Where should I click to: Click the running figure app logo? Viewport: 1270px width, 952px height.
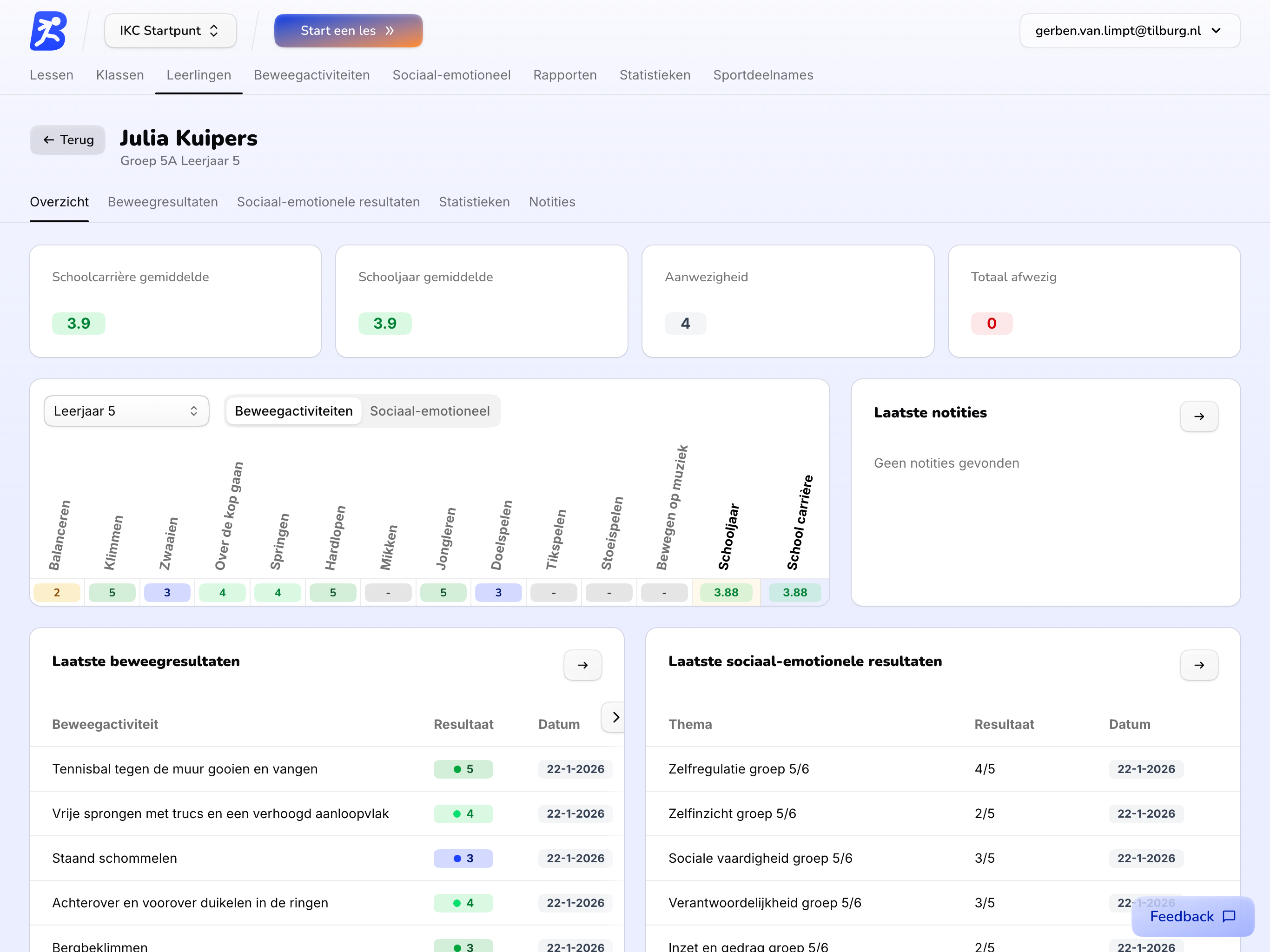pos(48,31)
